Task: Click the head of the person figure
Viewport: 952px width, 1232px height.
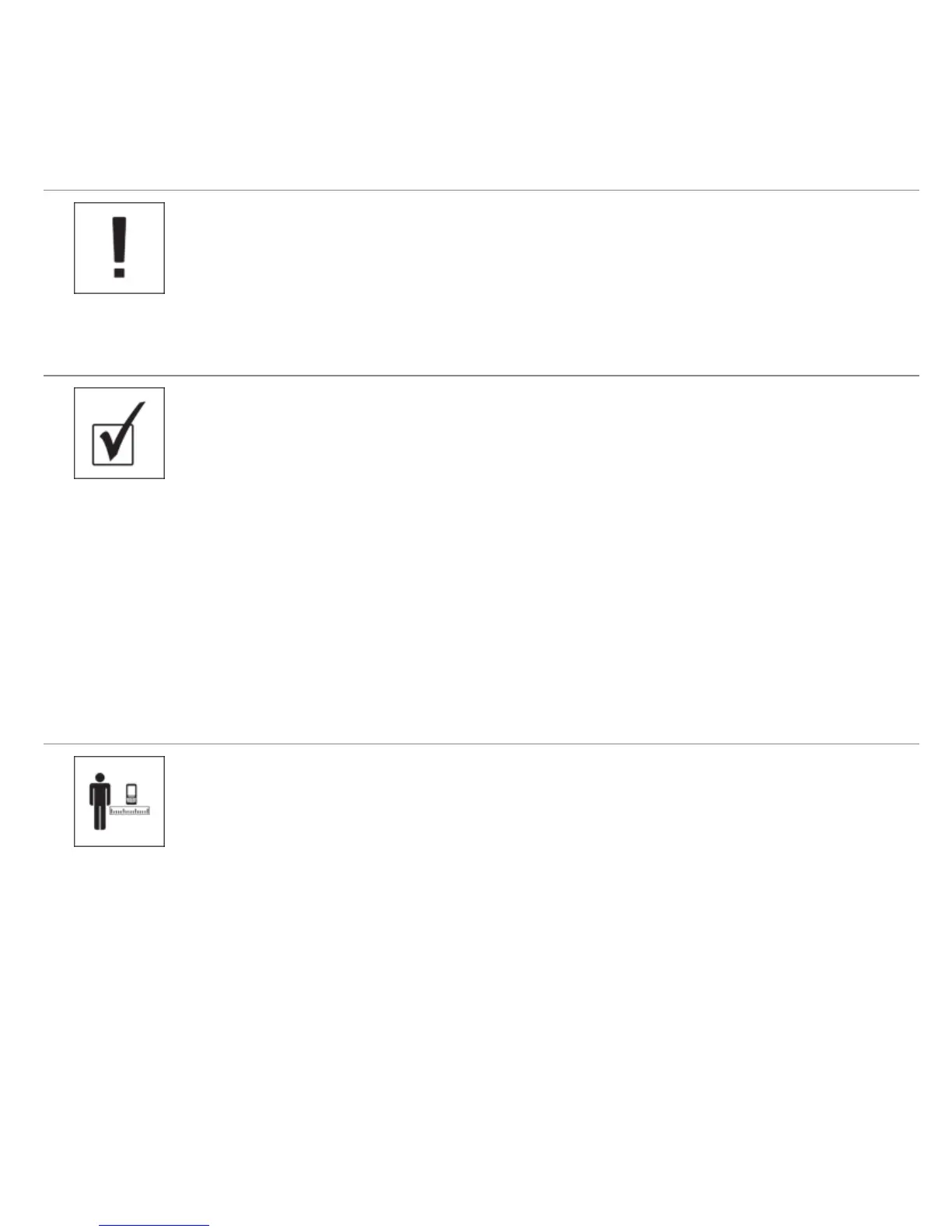Action: 99,776
